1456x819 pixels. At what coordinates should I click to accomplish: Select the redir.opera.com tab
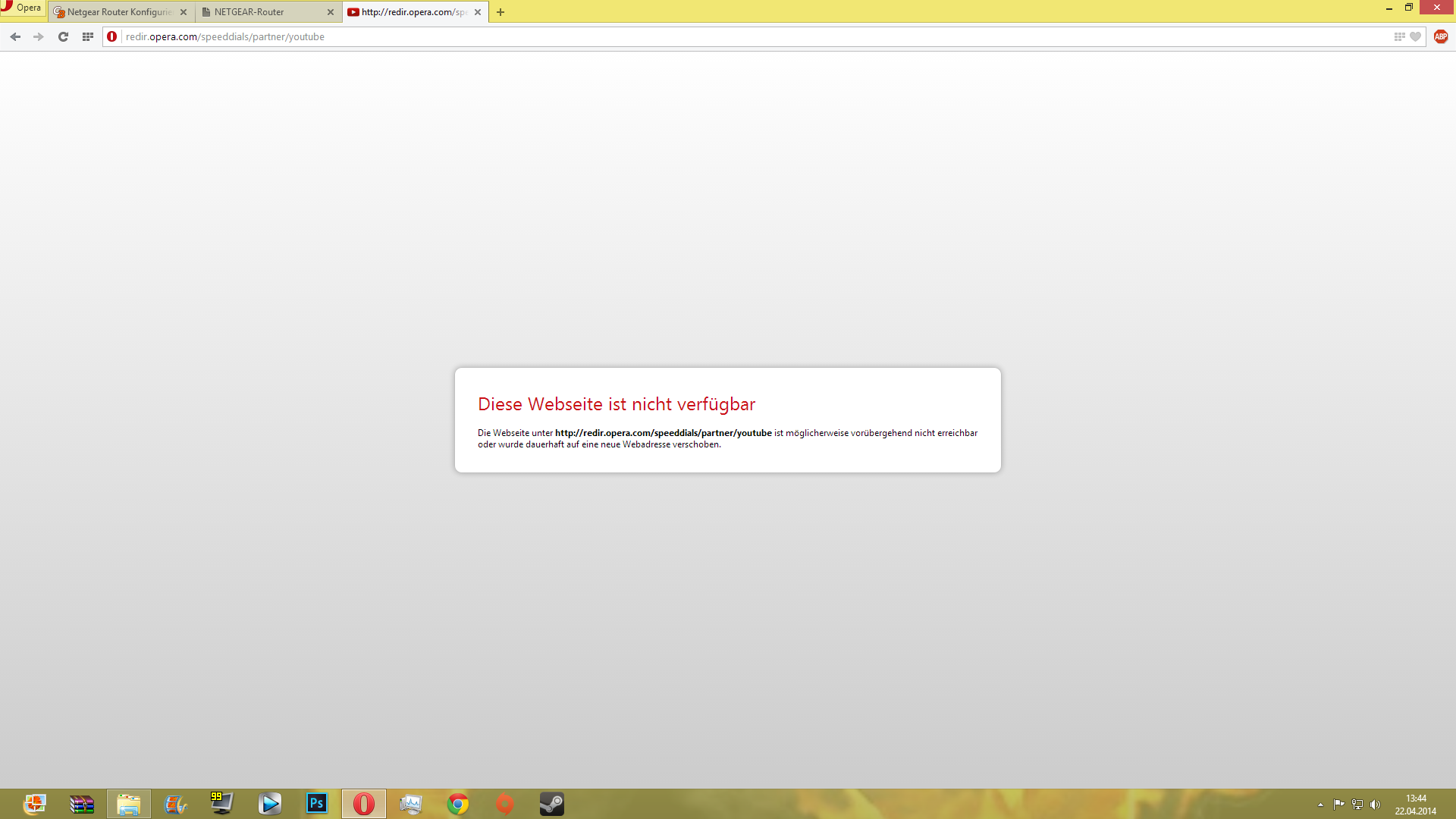[415, 12]
